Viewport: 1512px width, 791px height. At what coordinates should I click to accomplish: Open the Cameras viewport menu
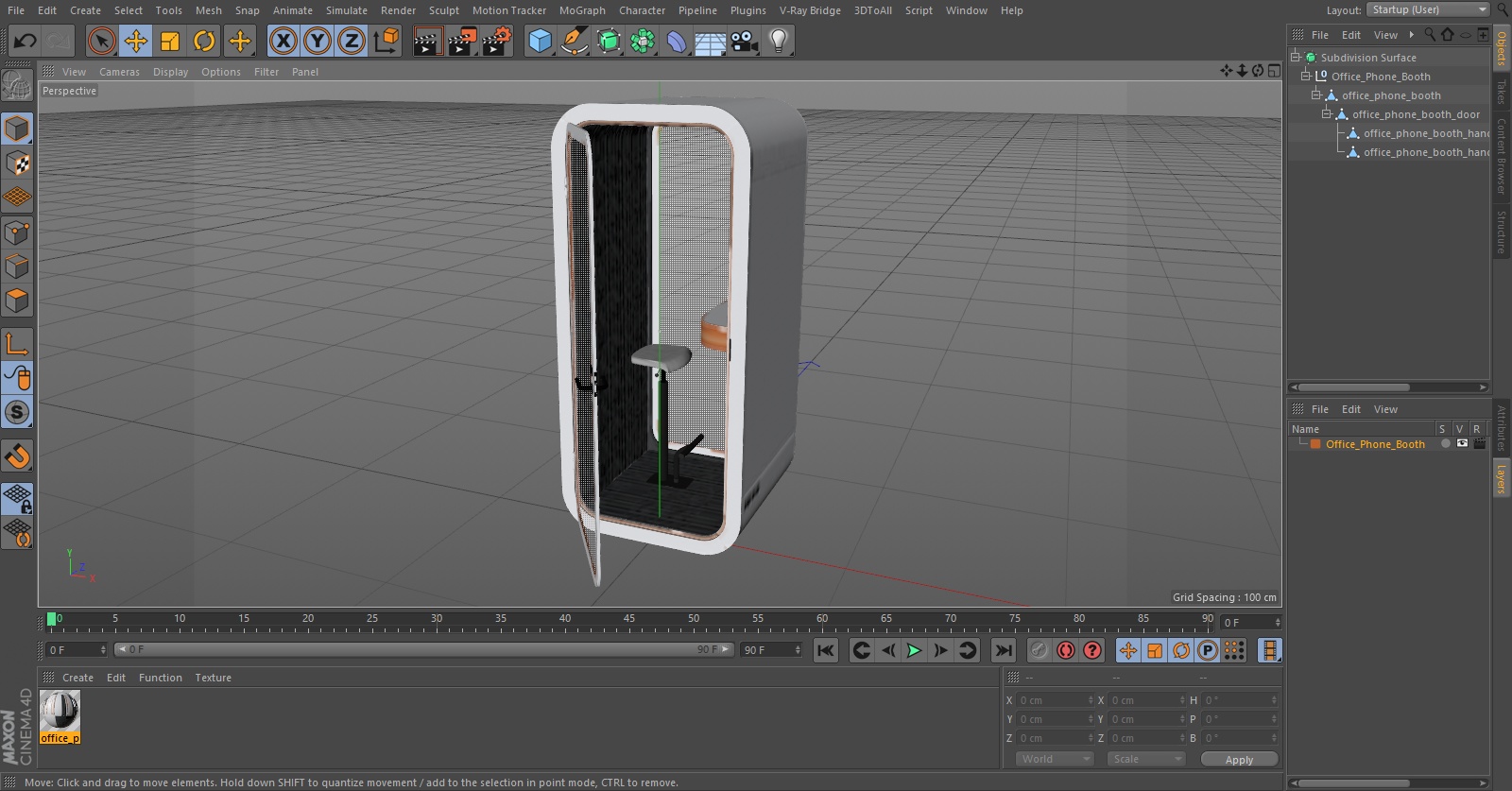tap(119, 72)
